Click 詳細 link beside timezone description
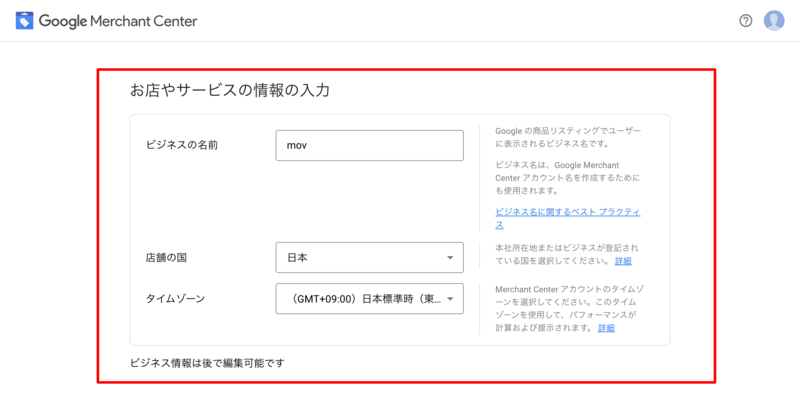The height and width of the screenshot is (412, 800). pos(606,328)
